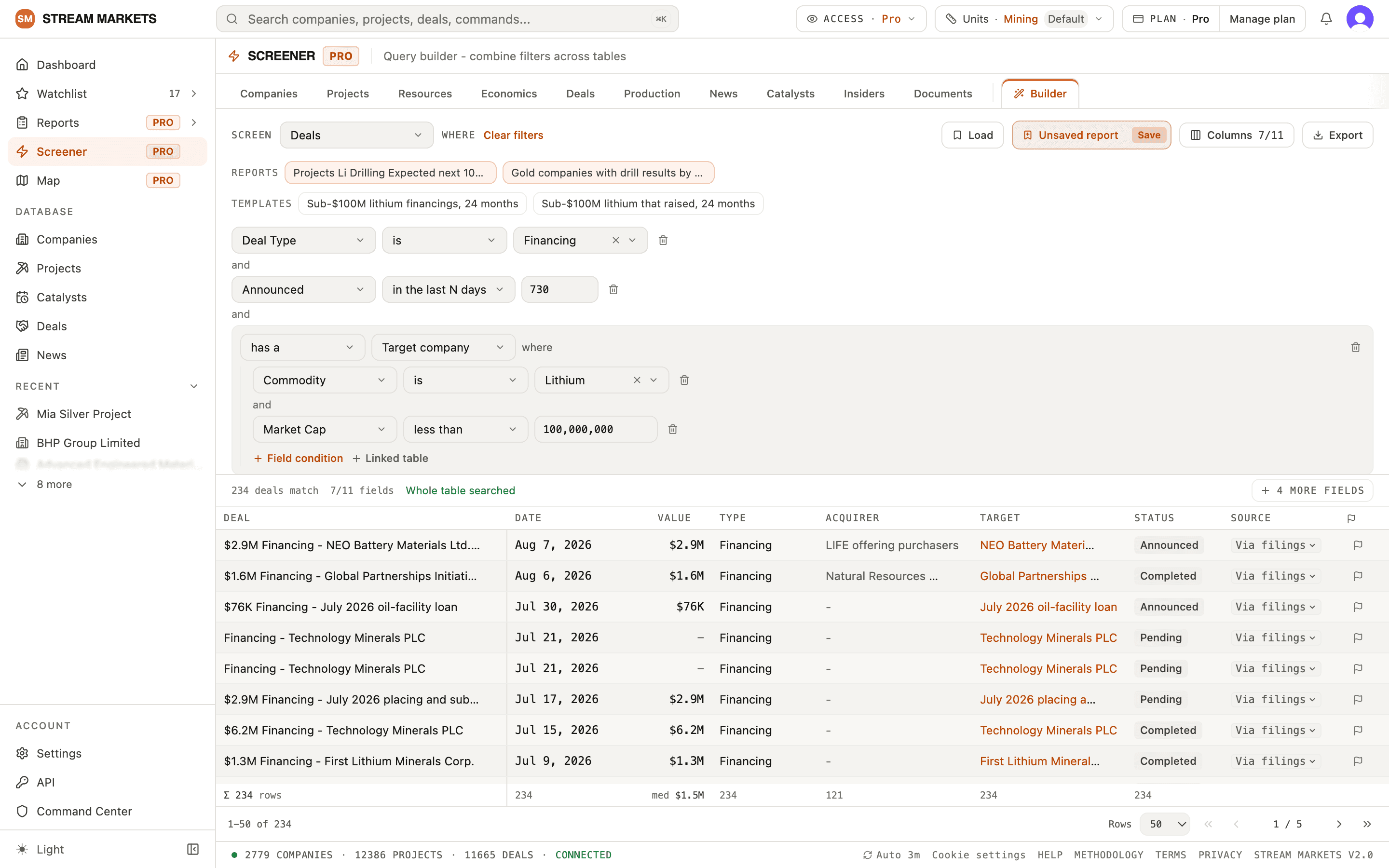1389x868 pixels.
Task: Delete the Announced filter condition
Action: pyautogui.click(x=613, y=289)
